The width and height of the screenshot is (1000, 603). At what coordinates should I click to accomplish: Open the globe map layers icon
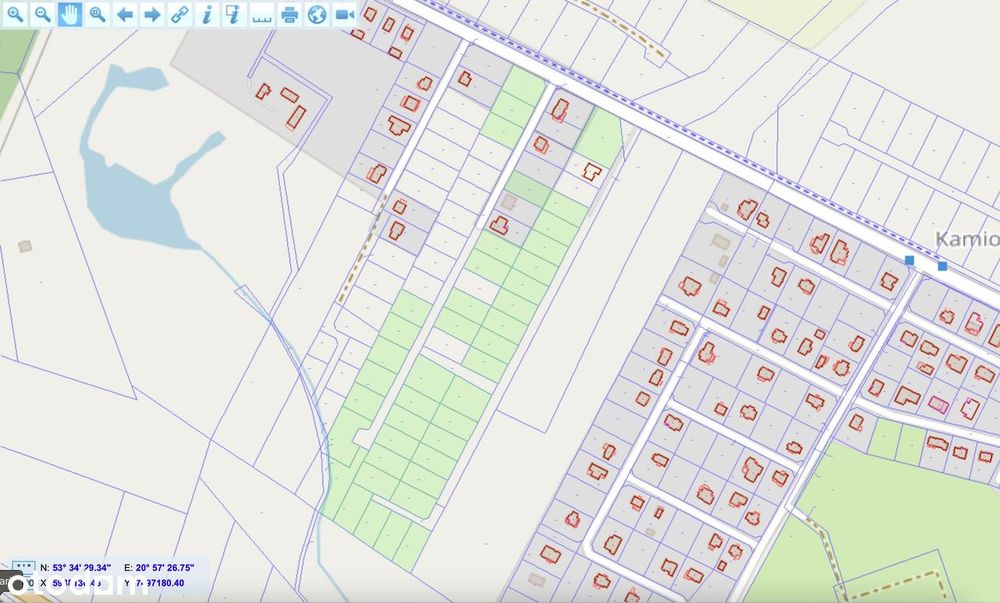pyautogui.click(x=317, y=14)
